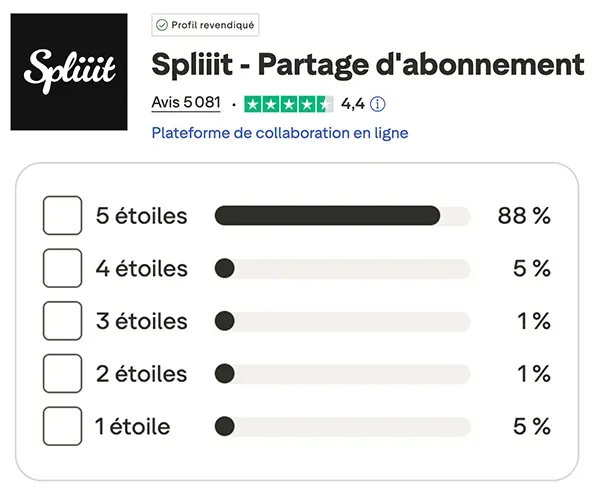Check the 1 étoile filter checkbox

pos(63,427)
